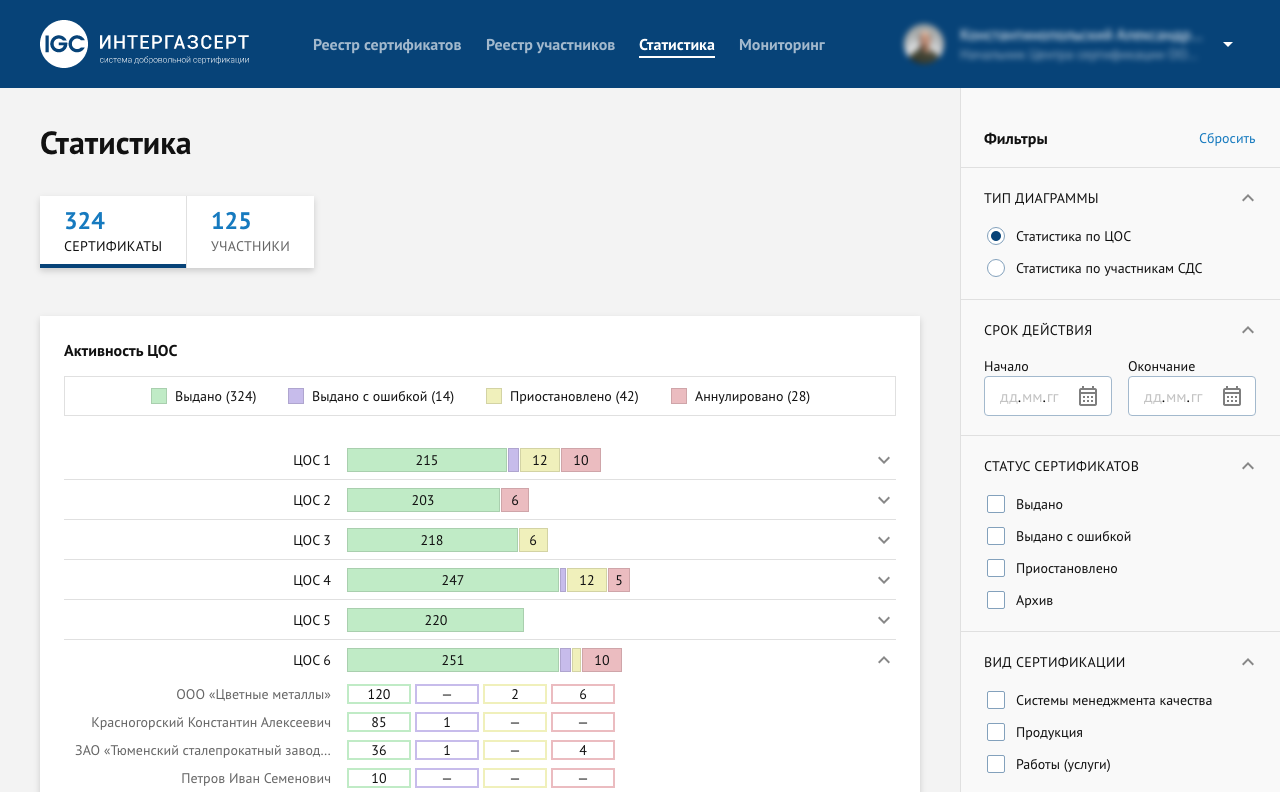Collapse the ЦОС 6 row
The width and height of the screenshot is (1280, 792).
(883, 660)
